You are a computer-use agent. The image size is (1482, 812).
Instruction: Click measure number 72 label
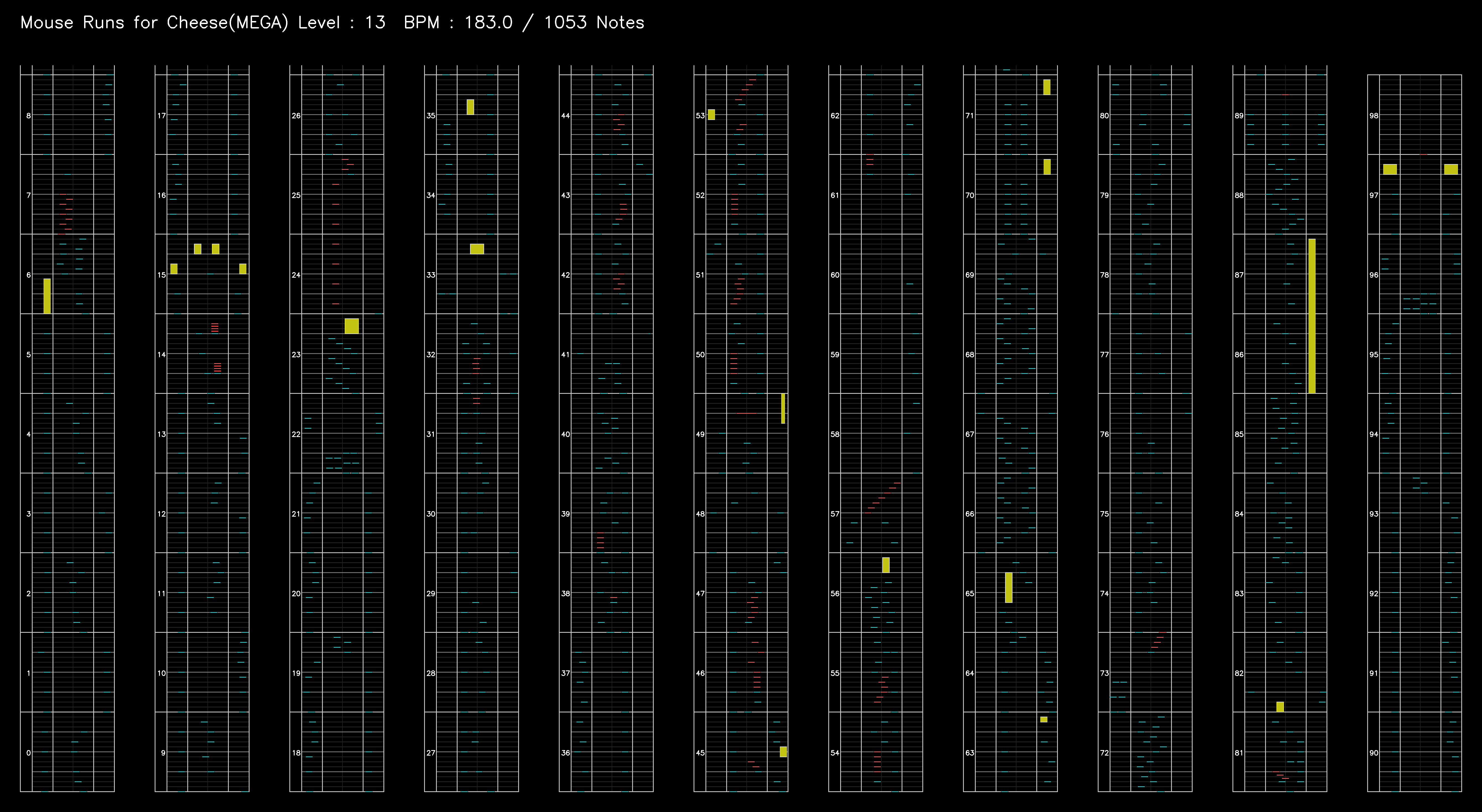pyautogui.click(x=1105, y=753)
